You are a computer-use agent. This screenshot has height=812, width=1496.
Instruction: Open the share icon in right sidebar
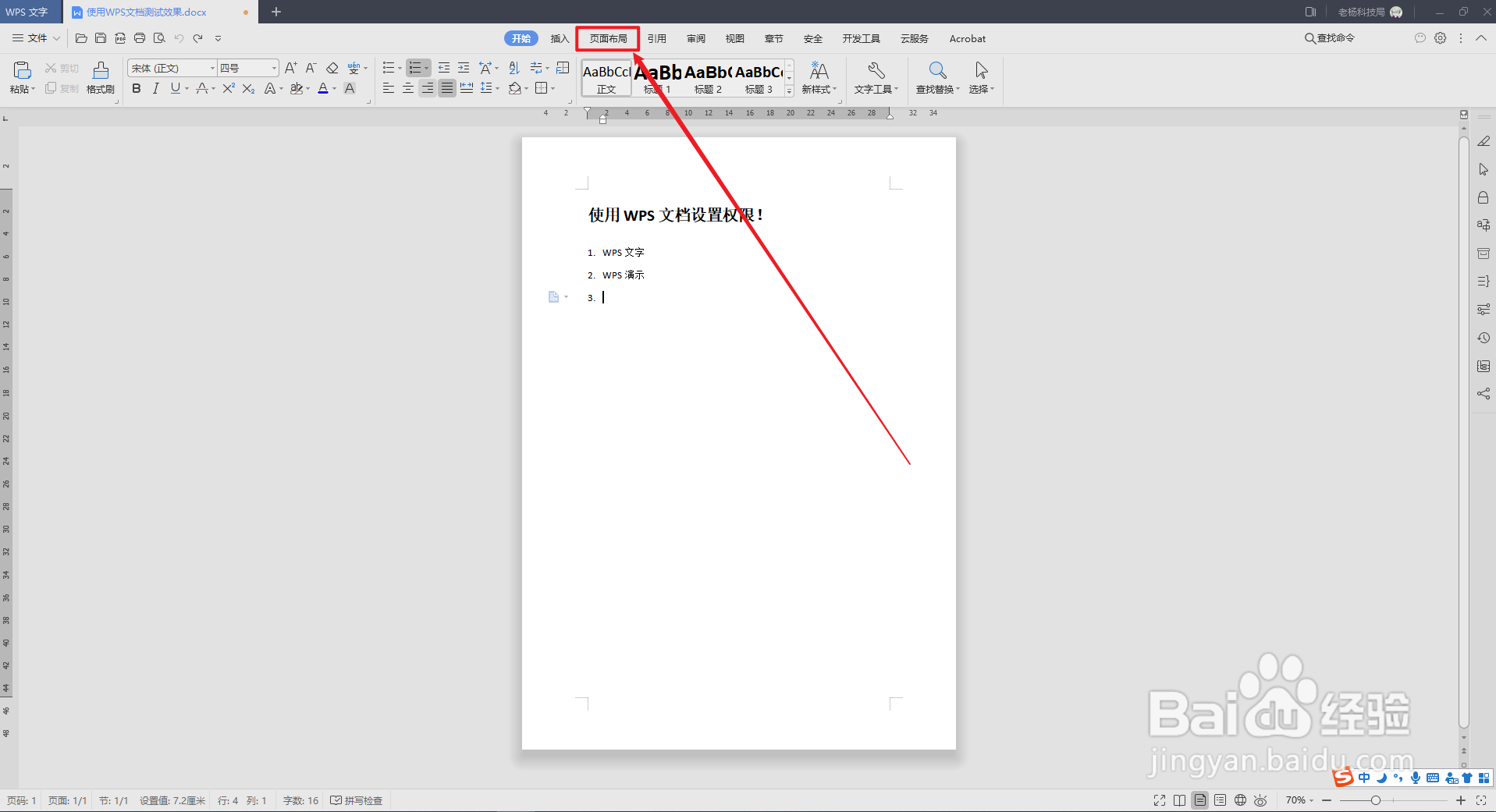1483,394
